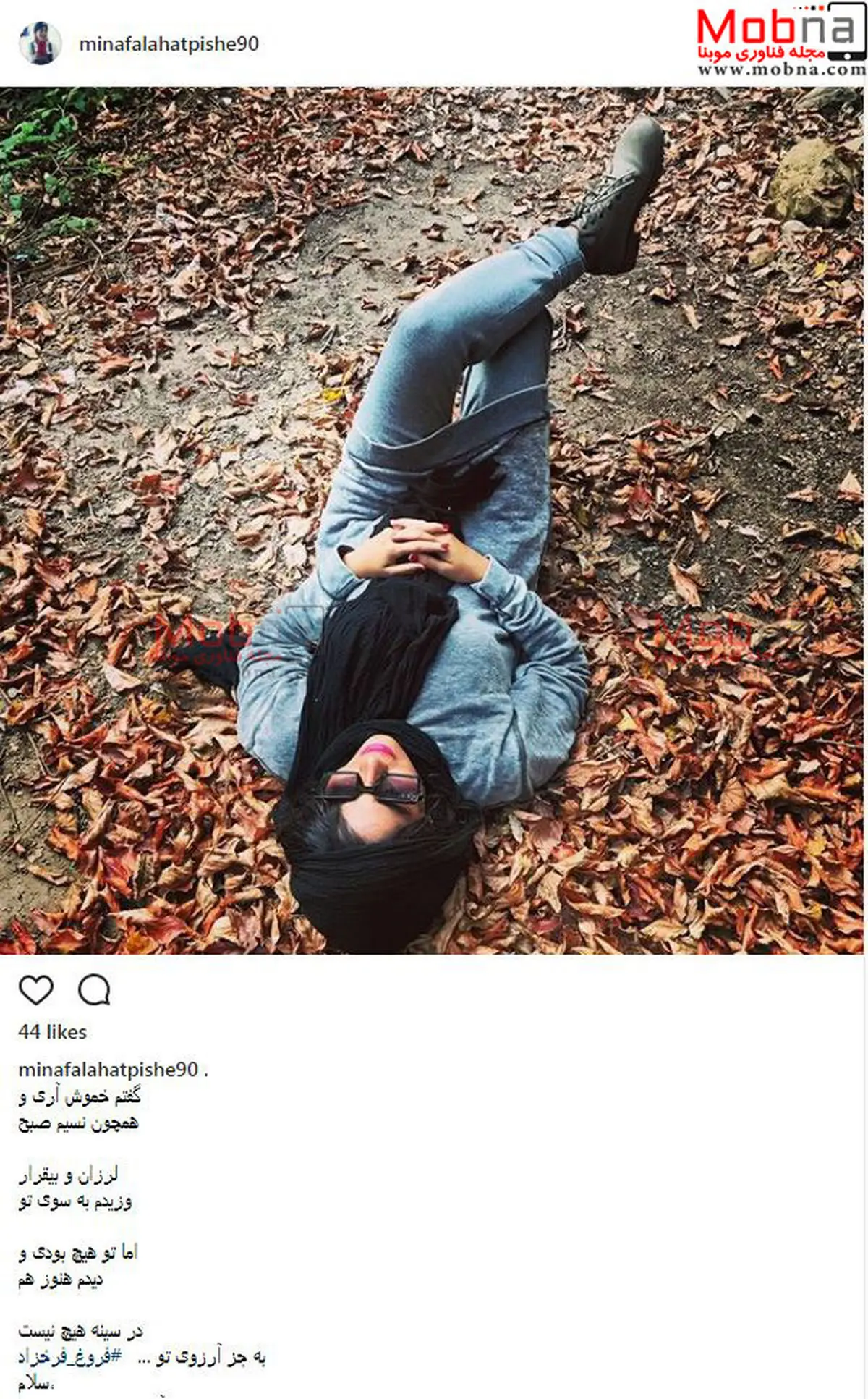
Task: Like the post with the heart icon
Action: pos(36,990)
